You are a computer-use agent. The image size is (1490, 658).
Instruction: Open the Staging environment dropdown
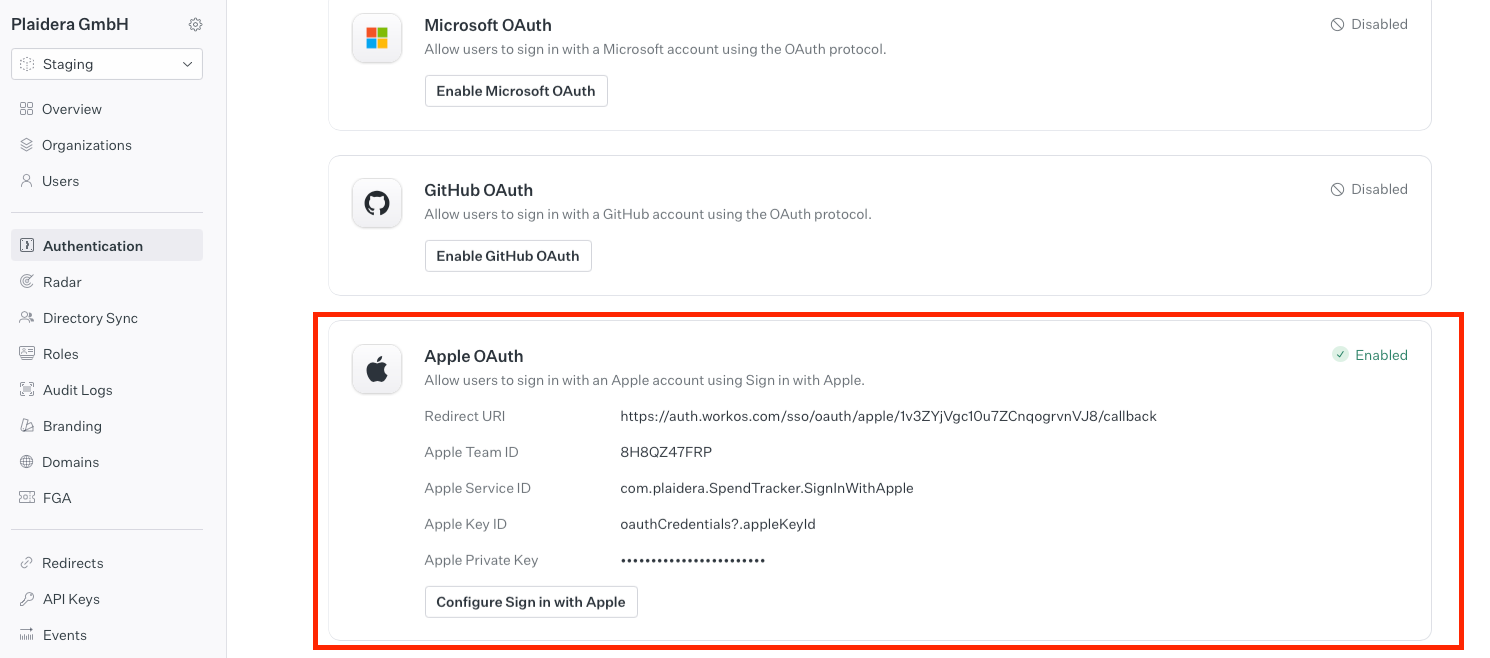coord(107,64)
